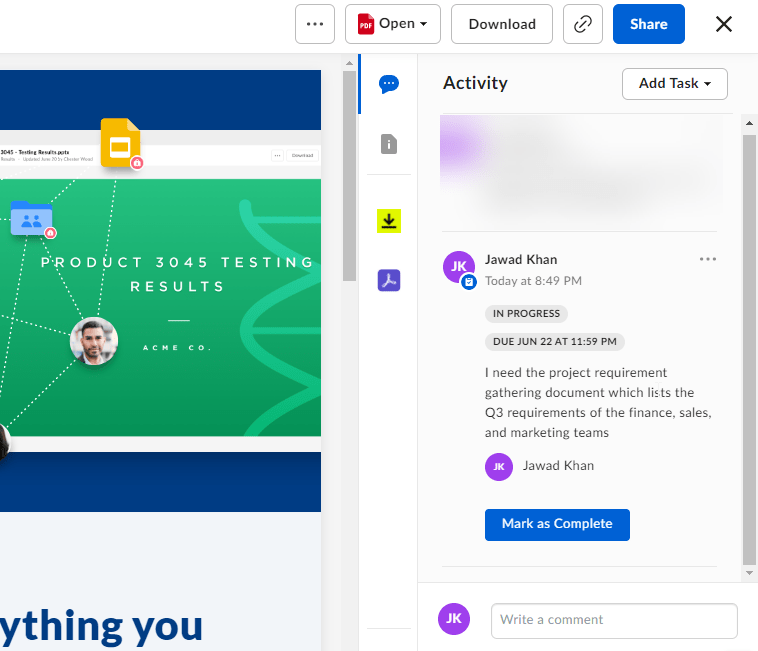Open the file details info icon
Image resolution: width=758 pixels, height=651 pixels.
389,144
